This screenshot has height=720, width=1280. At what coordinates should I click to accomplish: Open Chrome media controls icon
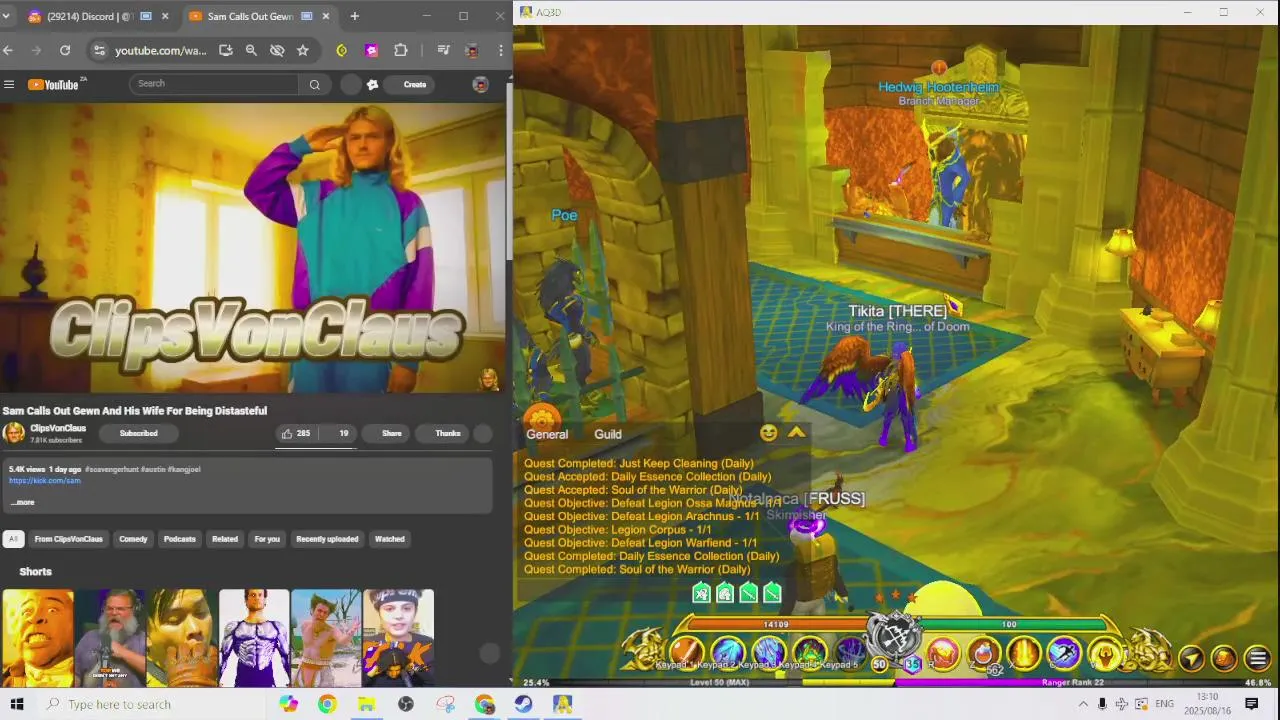click(444, 50)
